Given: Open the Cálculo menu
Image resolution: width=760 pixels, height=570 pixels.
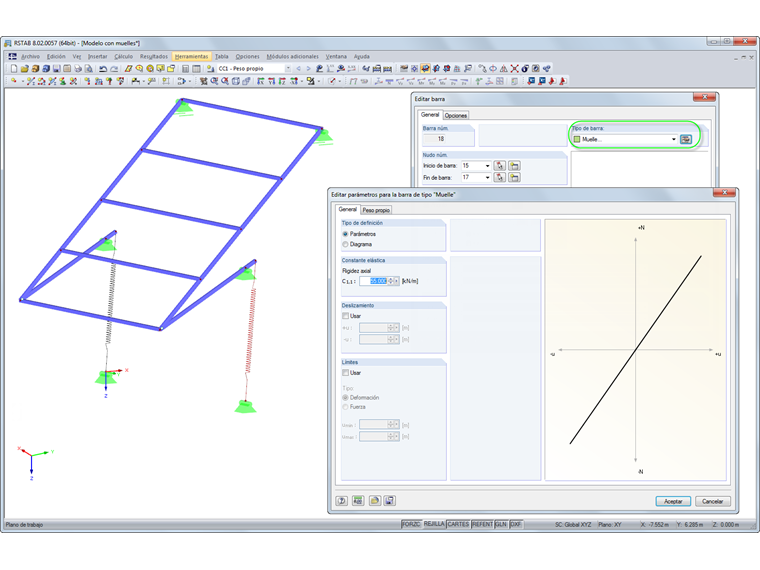Looking at the screenshot, I should click(124, 57).
